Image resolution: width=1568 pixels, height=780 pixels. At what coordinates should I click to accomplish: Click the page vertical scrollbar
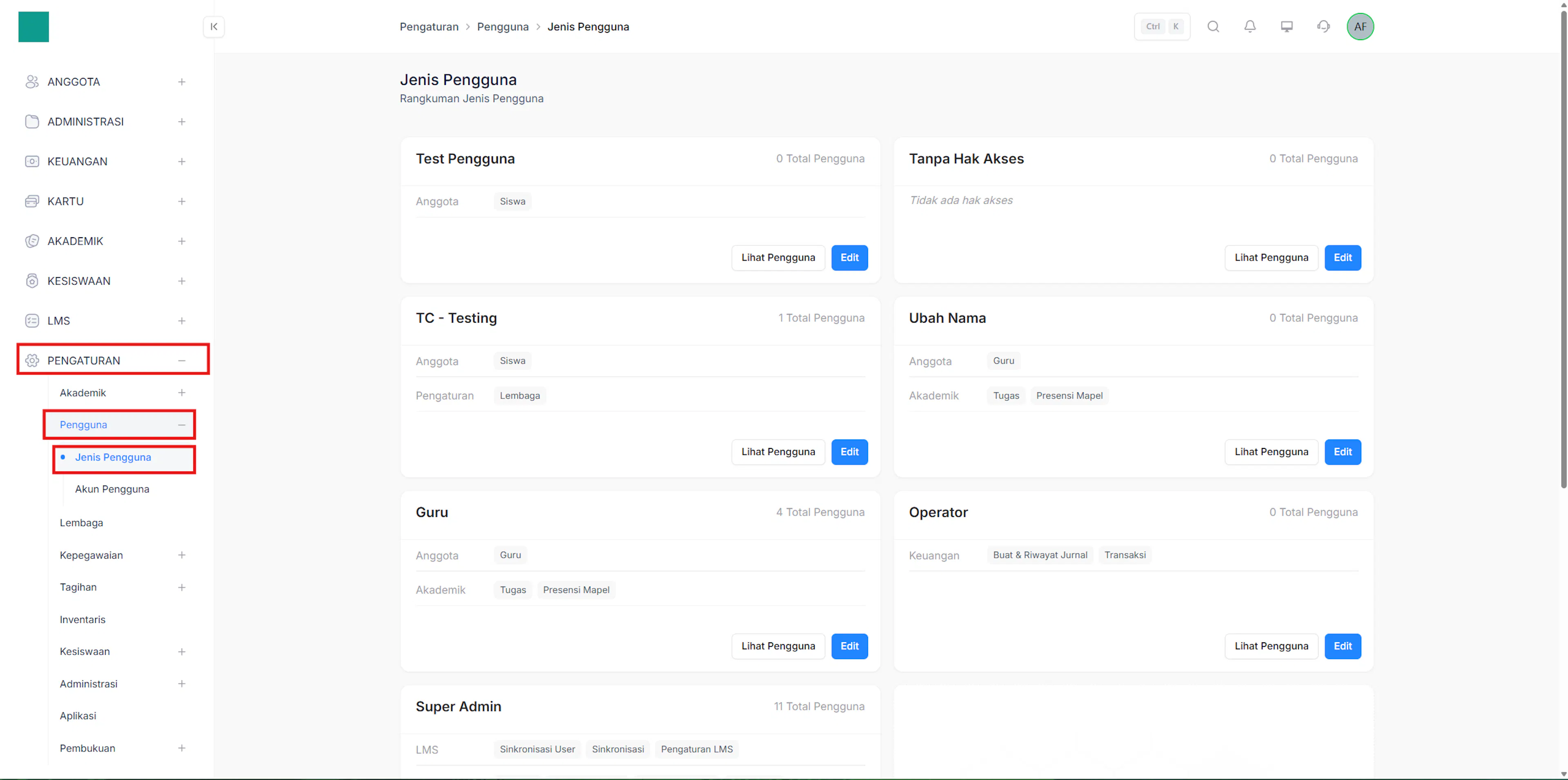click(x=1563, y=250)
